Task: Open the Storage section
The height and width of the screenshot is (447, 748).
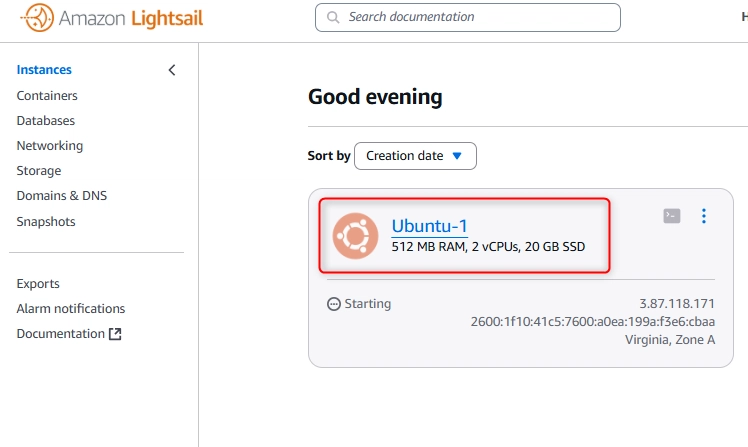Action: tap(39, 171)
